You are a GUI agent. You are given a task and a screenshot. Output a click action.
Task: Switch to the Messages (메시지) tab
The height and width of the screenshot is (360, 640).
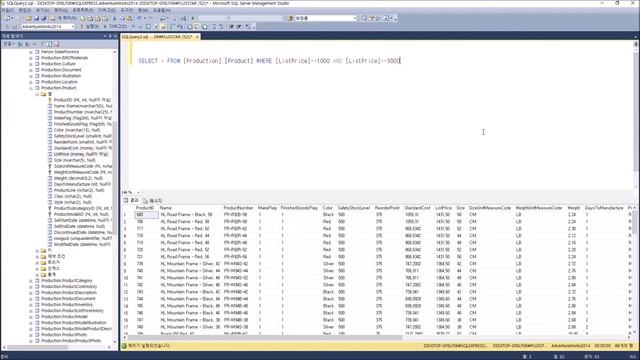coord(152,200)
